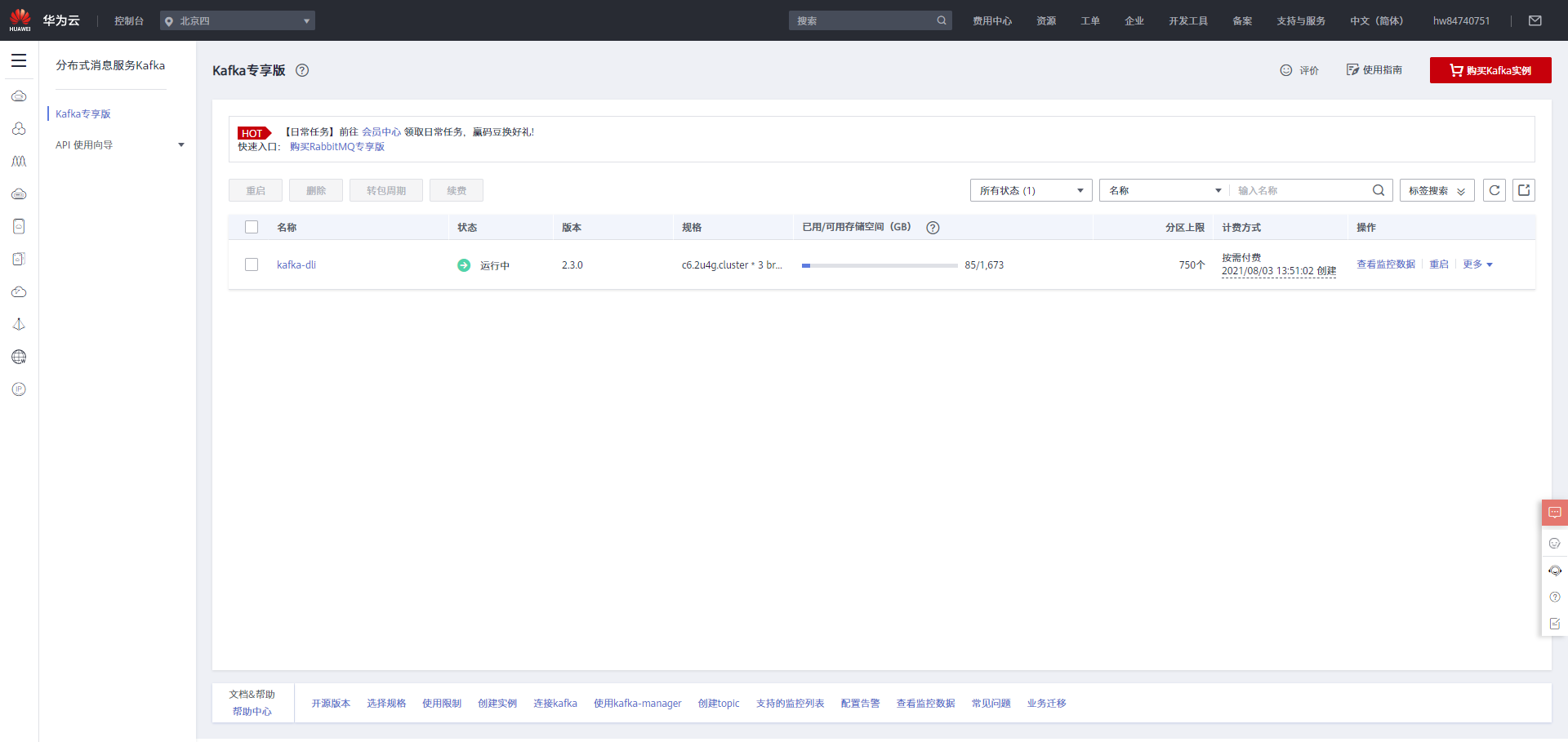The height and width of the screenshot is (742, 1568).
Task: Click the 使用指南 guide icon
Action: [x=1352, y=69]
